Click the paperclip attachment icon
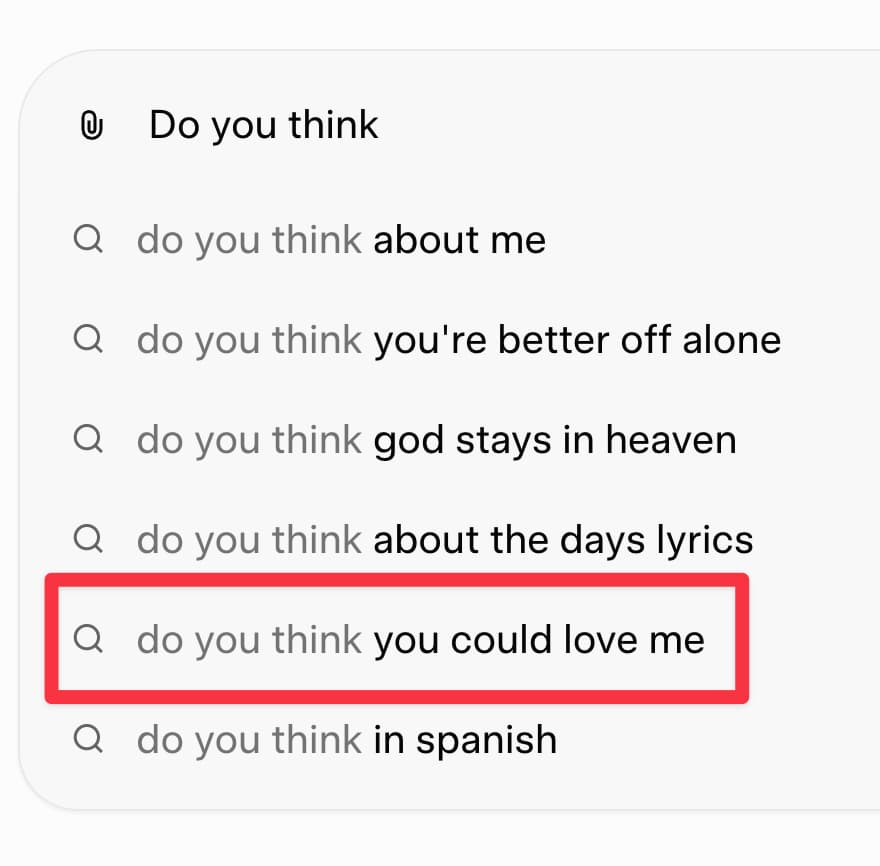The width and height of the screenshot is (880, 866). click(x=91, y=126)
